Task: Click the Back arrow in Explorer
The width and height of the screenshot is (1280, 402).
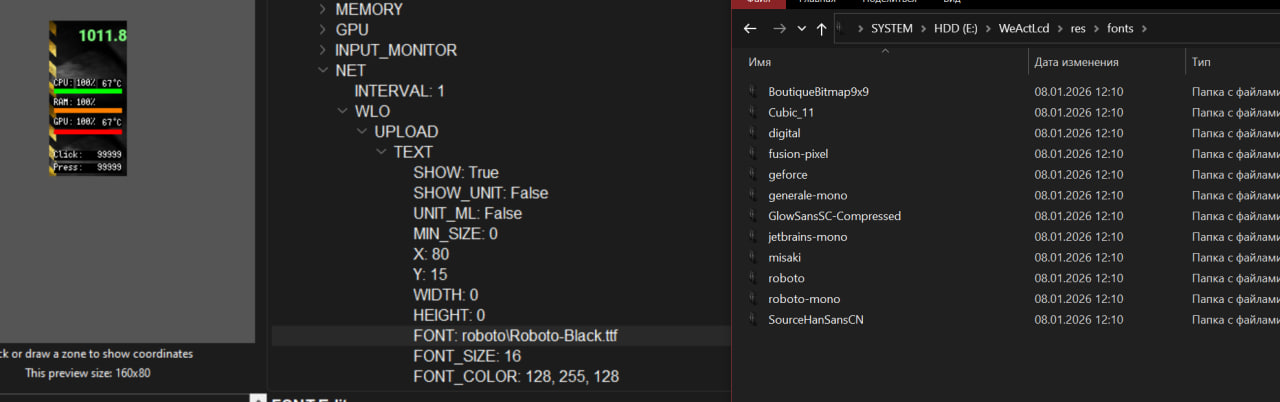Action: (x=751, y=29)
